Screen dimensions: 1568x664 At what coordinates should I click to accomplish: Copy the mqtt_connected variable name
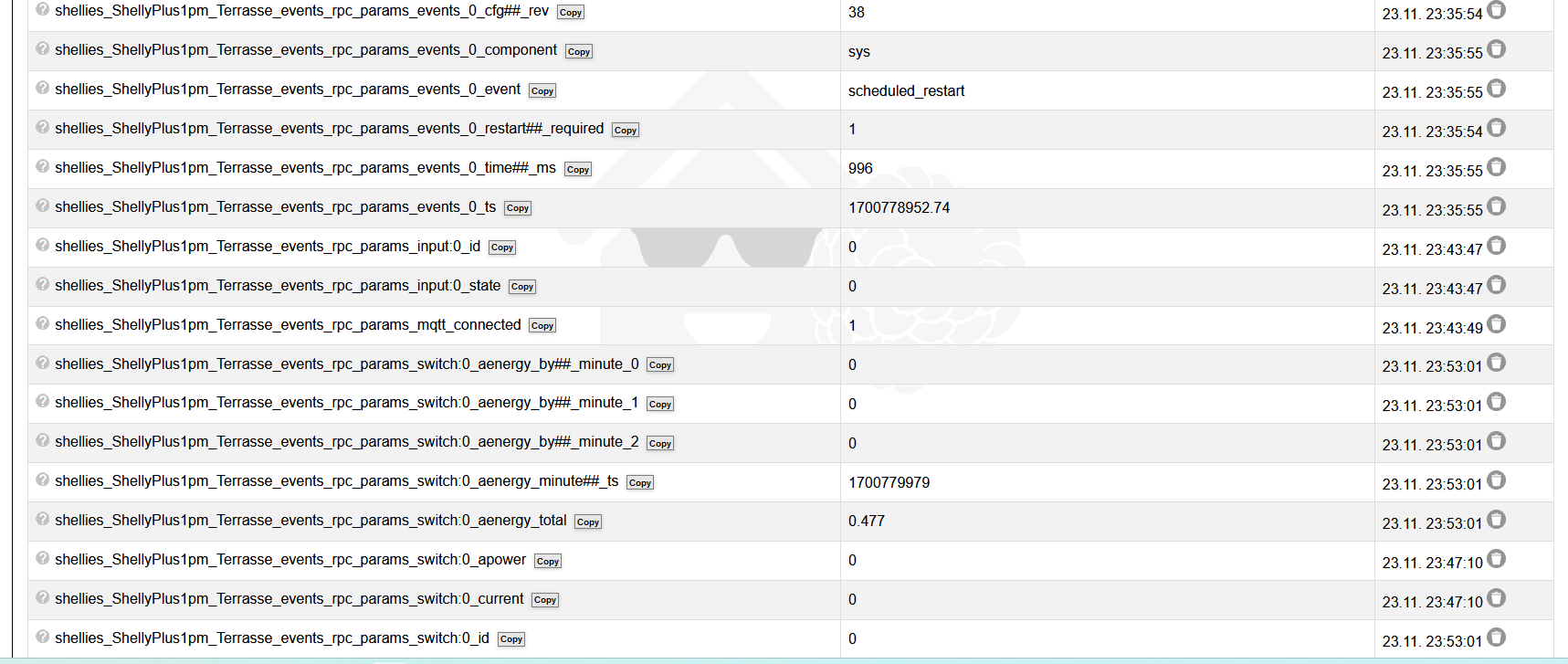tap(542, 326)
